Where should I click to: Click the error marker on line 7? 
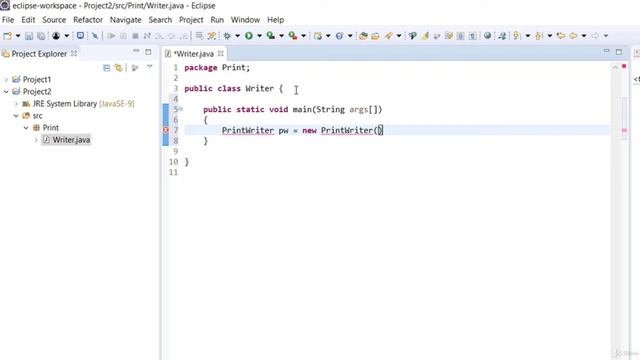(166, 130)
